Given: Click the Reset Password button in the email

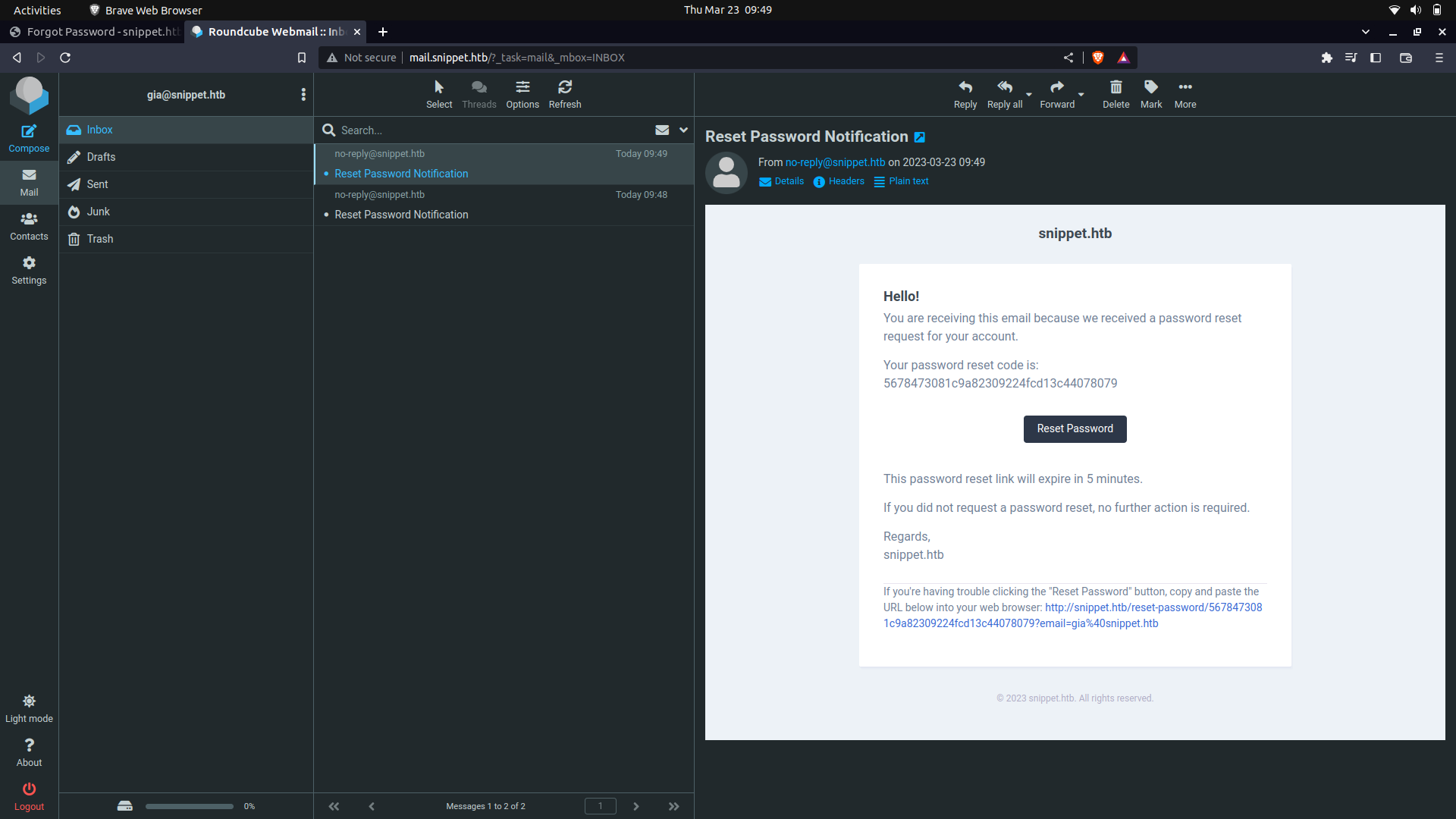Looking at the screenshot, I should pos(1075,428).
